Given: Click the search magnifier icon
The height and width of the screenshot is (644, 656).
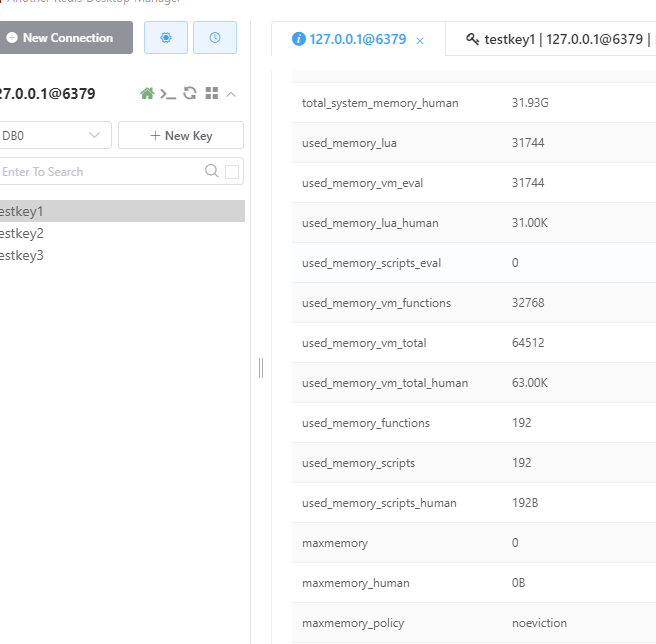Looking at the screenshot, I should pos(212,171).
